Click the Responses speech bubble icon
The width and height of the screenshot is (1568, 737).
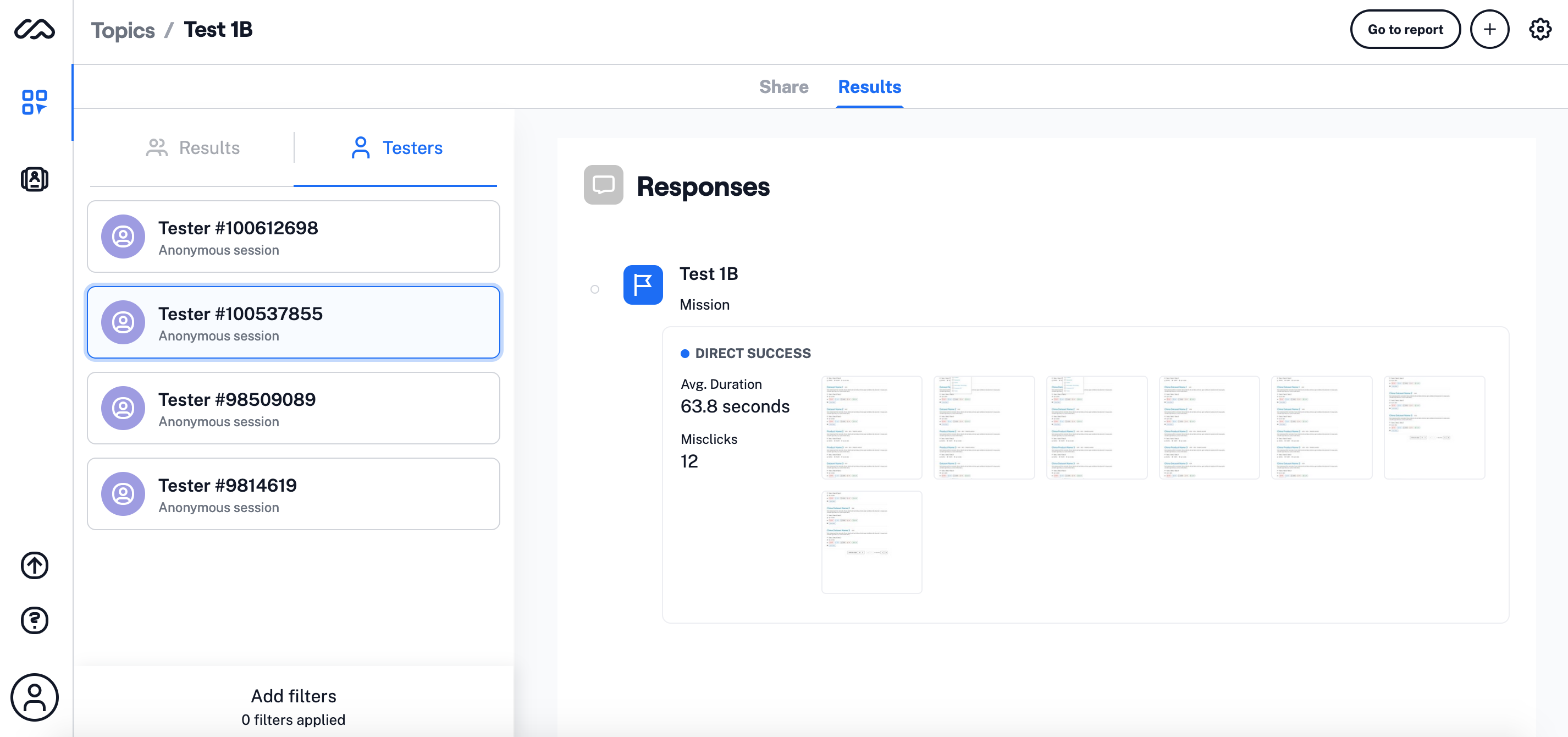(603, 185)
